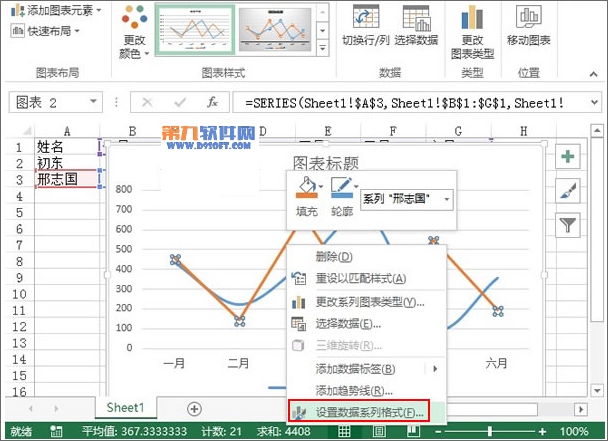Click the 100% zoom level
This screenshot has height=441, width=608.
pyautogui.click(x=574, y=431)
